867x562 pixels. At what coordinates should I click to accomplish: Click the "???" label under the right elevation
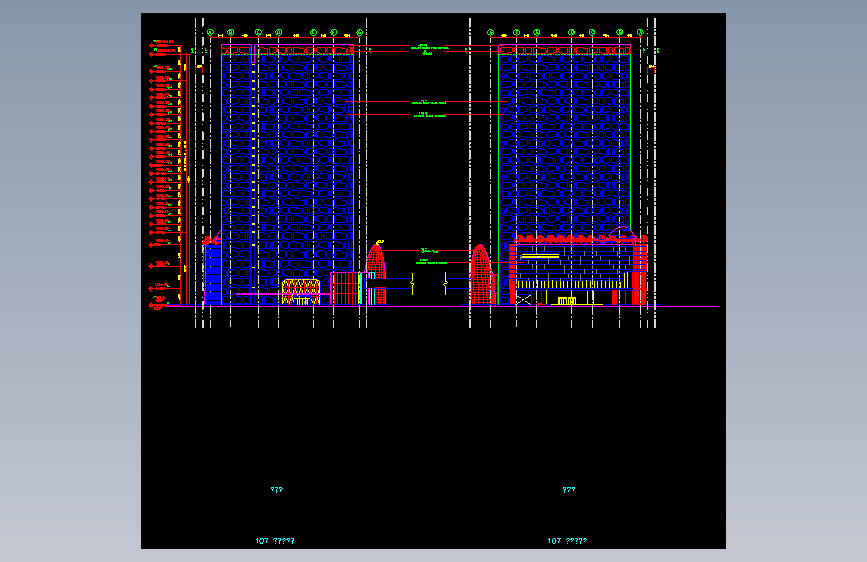click(x=568, y=490)
